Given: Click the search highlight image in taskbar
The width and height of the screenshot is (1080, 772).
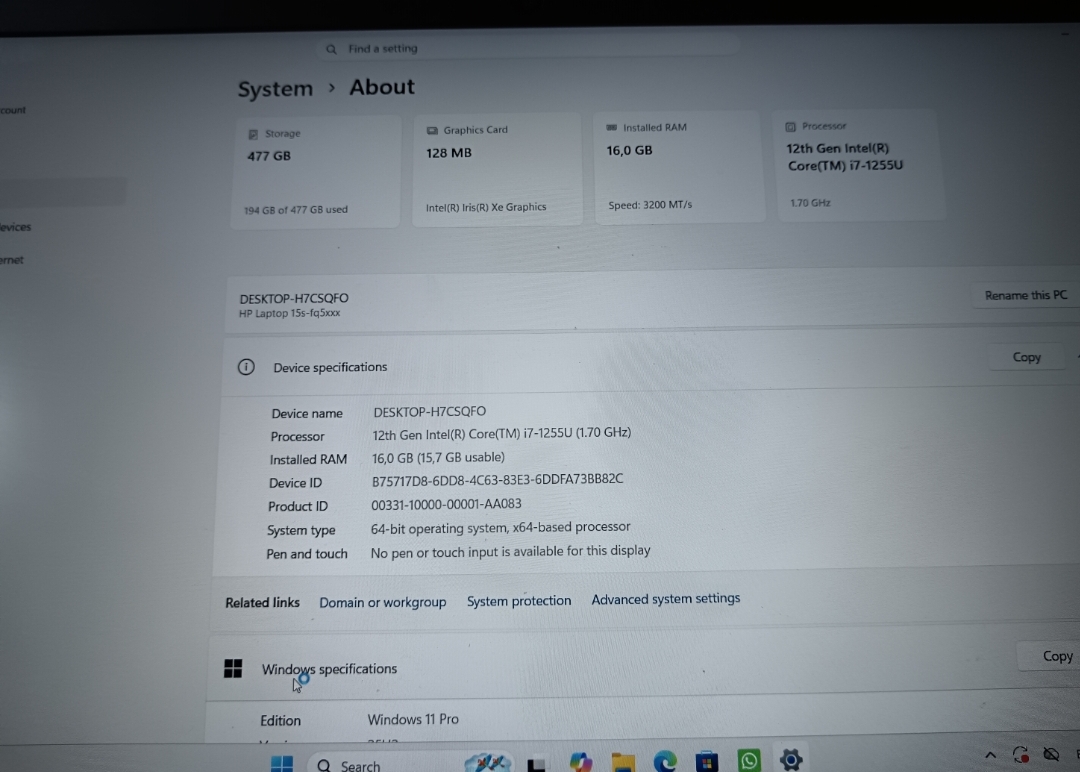Looking at the screenshot, I should (488, 762).
